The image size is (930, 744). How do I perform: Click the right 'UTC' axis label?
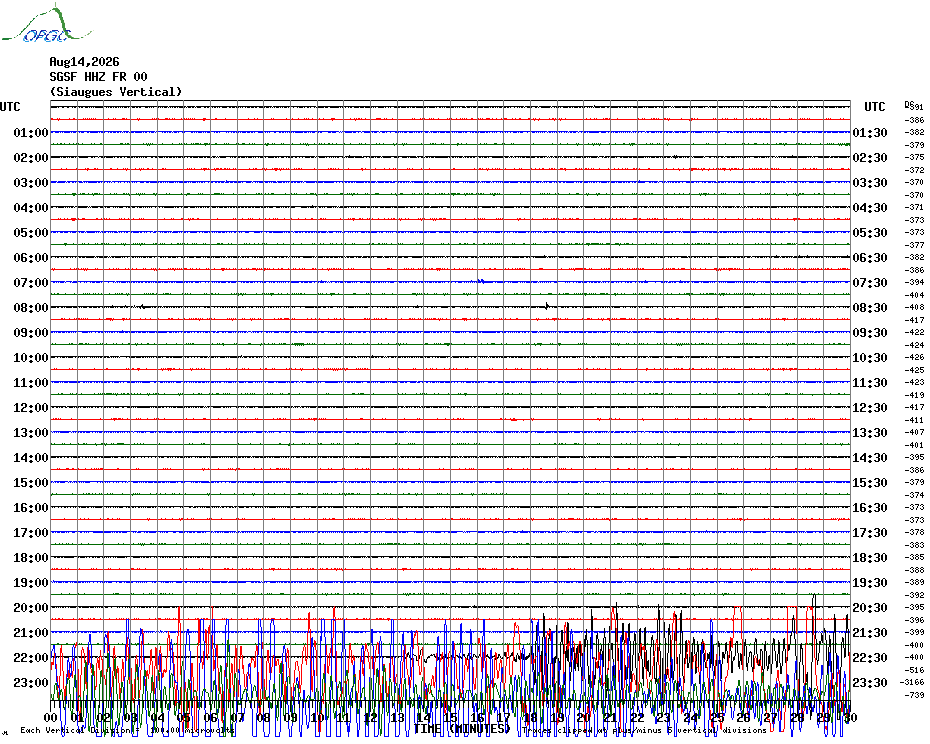point(875,107)
